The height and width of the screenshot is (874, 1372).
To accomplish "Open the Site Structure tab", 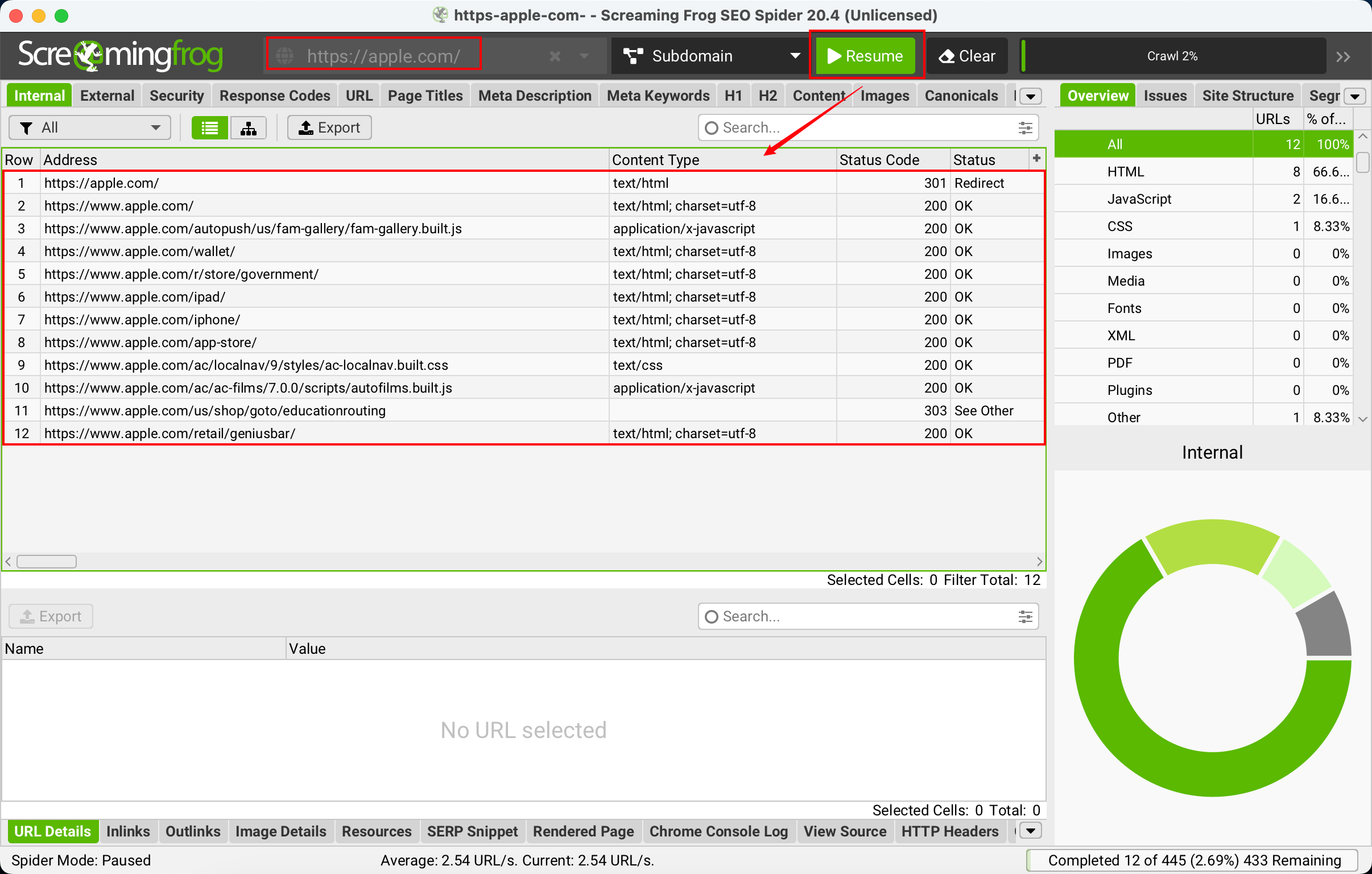I will click(x=1248, y=96).
